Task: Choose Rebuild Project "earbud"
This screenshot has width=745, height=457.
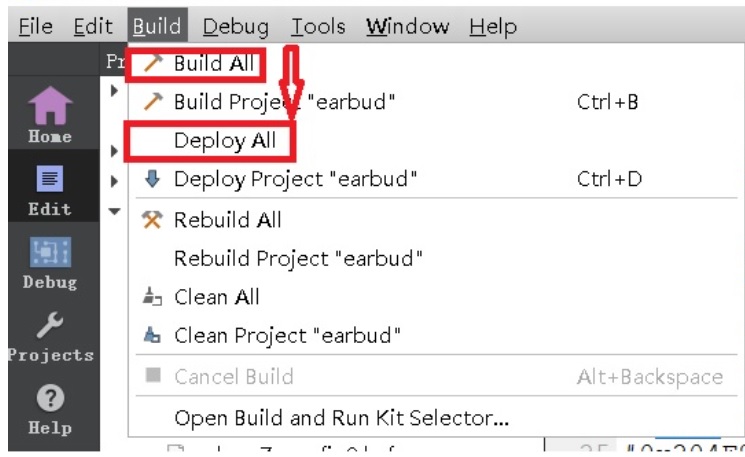Action: tap(298, 259)
